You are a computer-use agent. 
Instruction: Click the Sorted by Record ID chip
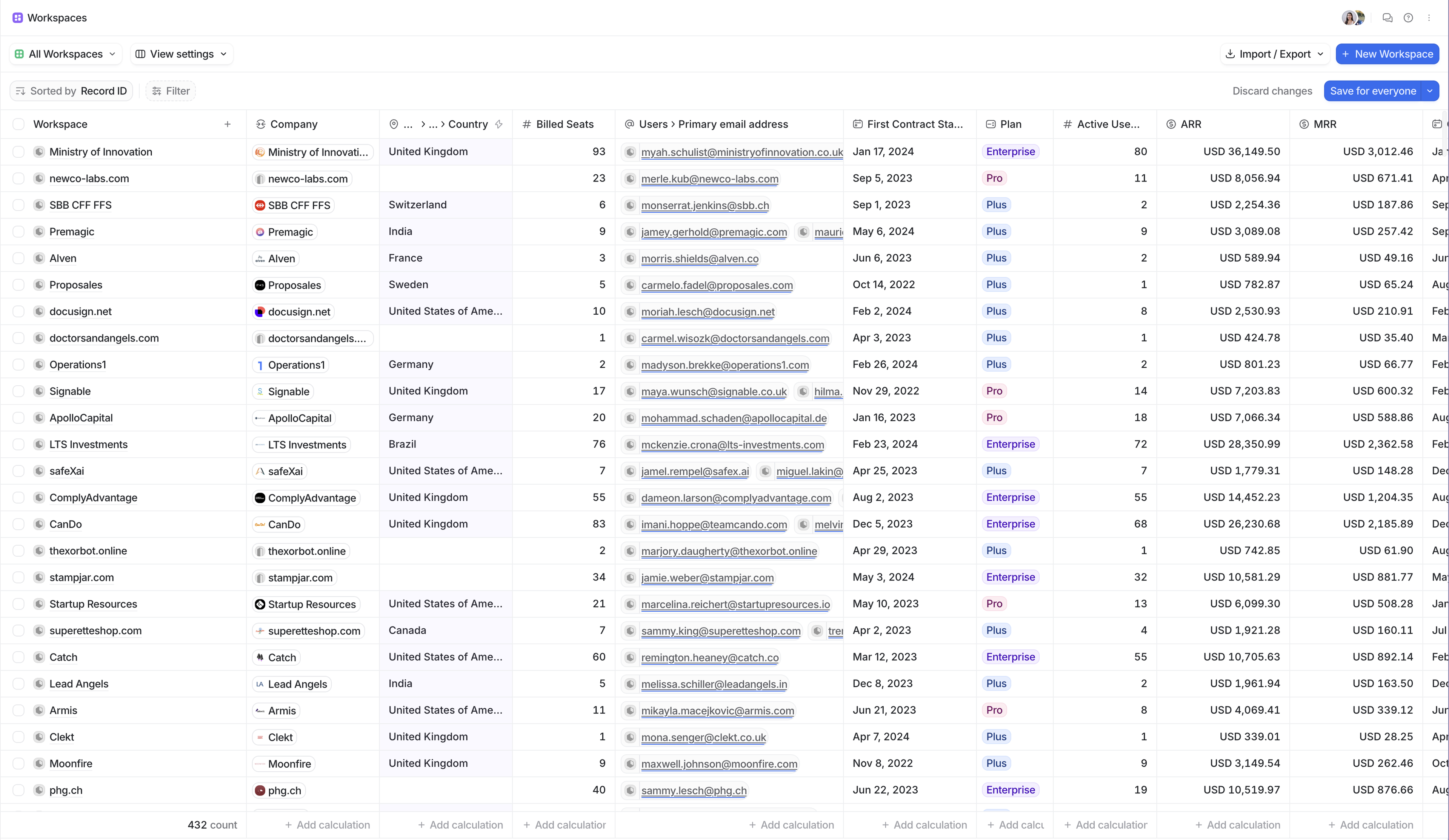point(71,91)
